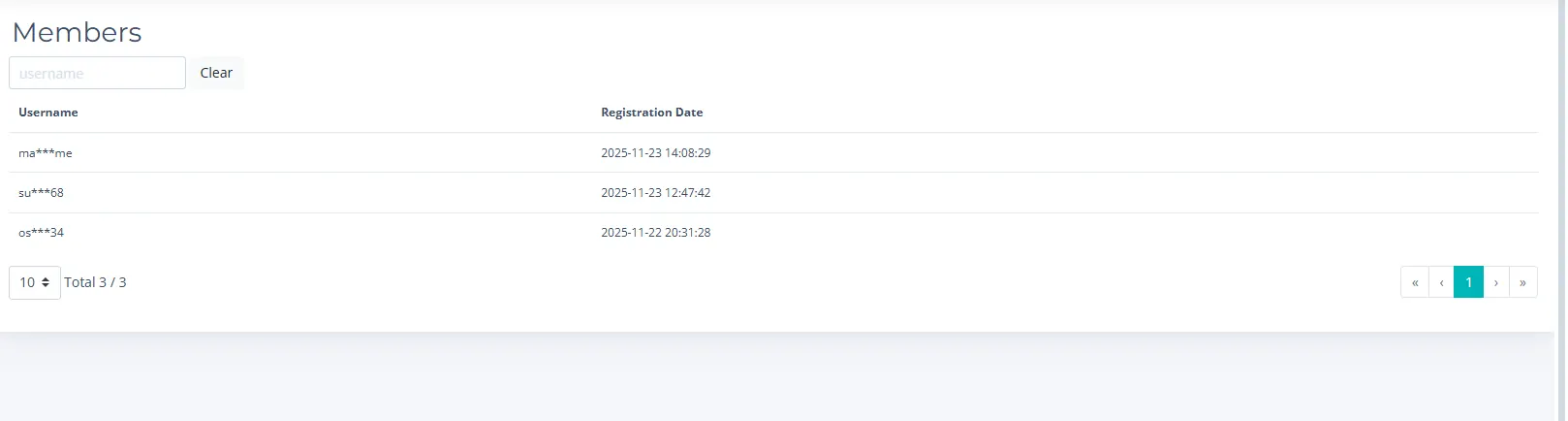Click the Total 3 / 3 label
The image size is (1568, 421).
(x=95, y=282)
